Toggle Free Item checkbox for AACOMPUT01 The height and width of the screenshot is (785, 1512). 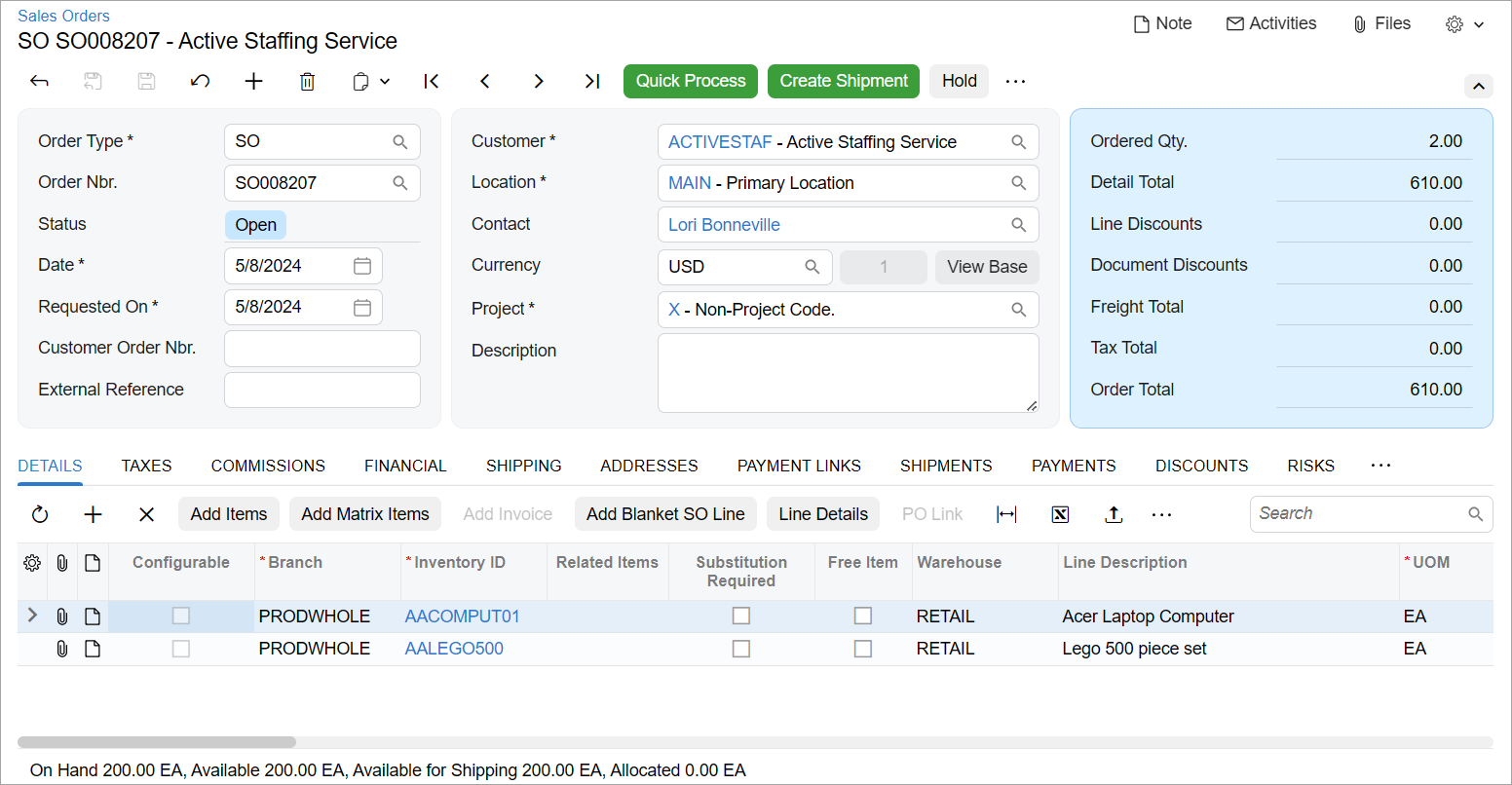click(x=862, y=617)
